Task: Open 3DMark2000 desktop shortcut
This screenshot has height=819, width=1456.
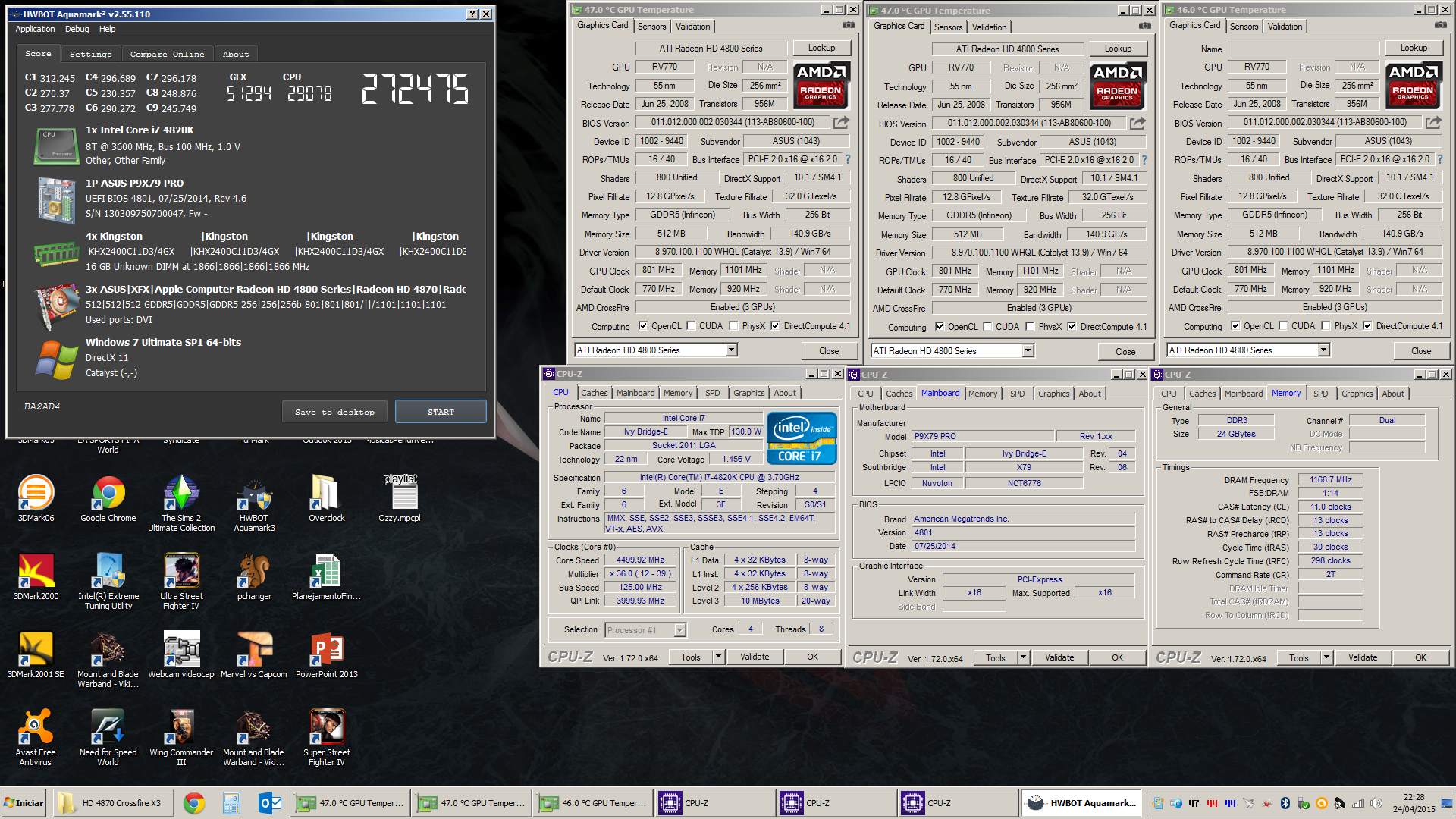Action: tap(36, 576)
